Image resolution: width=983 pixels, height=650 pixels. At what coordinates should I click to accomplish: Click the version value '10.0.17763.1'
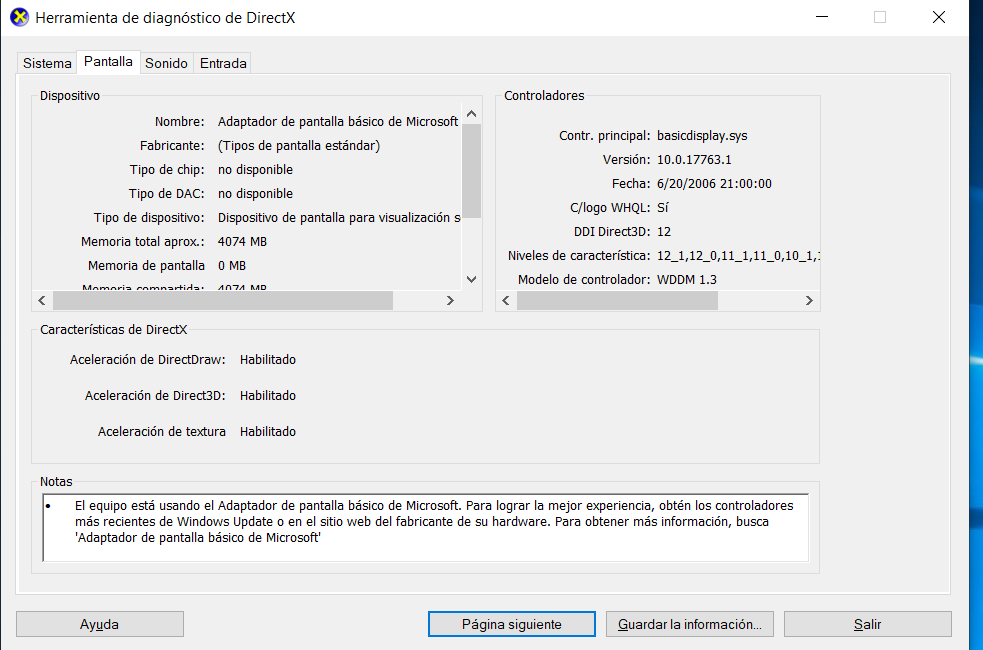pyautogui.click(x=694, y=160)
